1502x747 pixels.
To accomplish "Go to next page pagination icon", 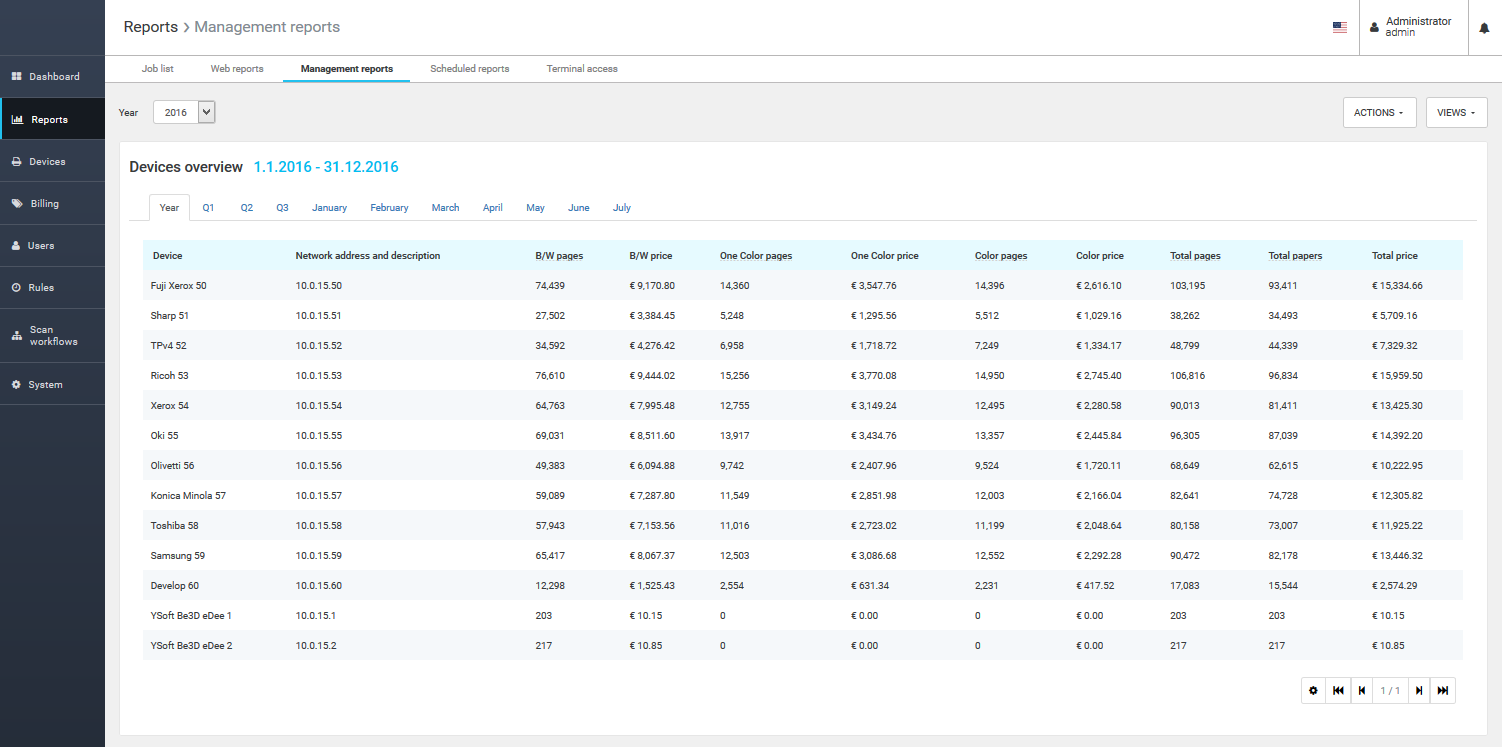I will click(x=1419, y=691).
